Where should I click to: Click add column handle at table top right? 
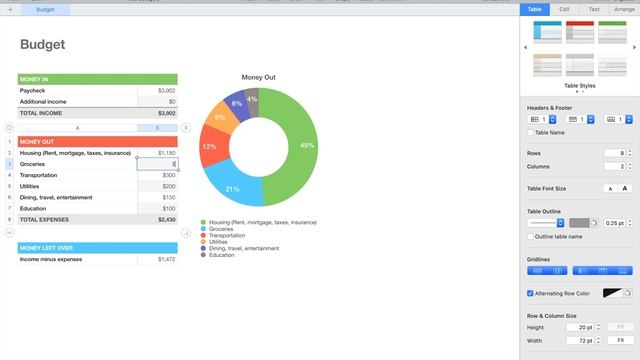[186, 128]
